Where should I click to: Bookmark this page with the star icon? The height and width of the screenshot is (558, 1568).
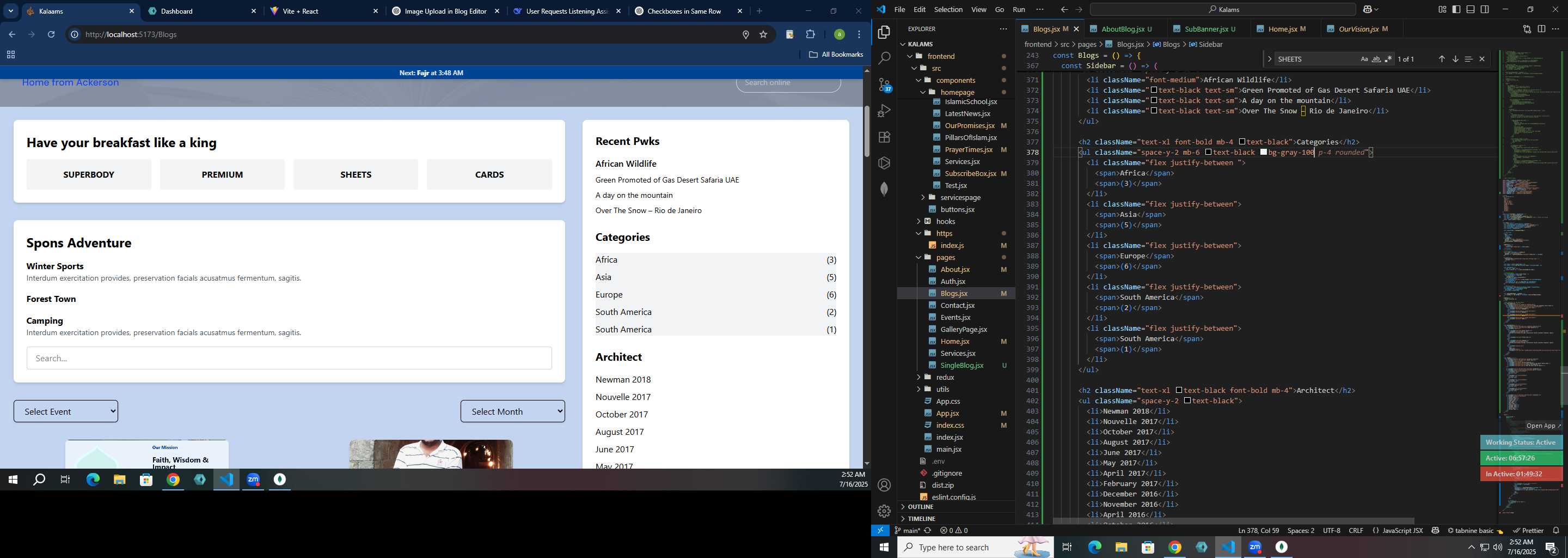coord(763,35)
